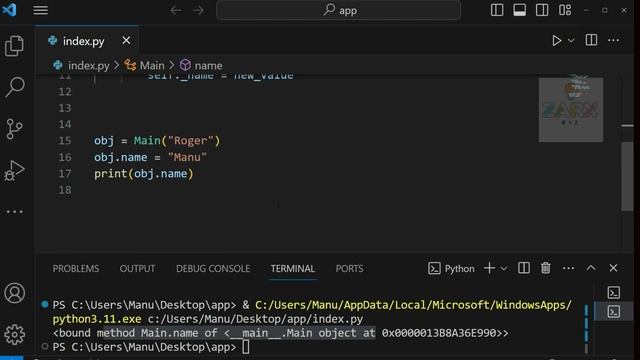Click the print(obj.name) line

tap(144, 173)
